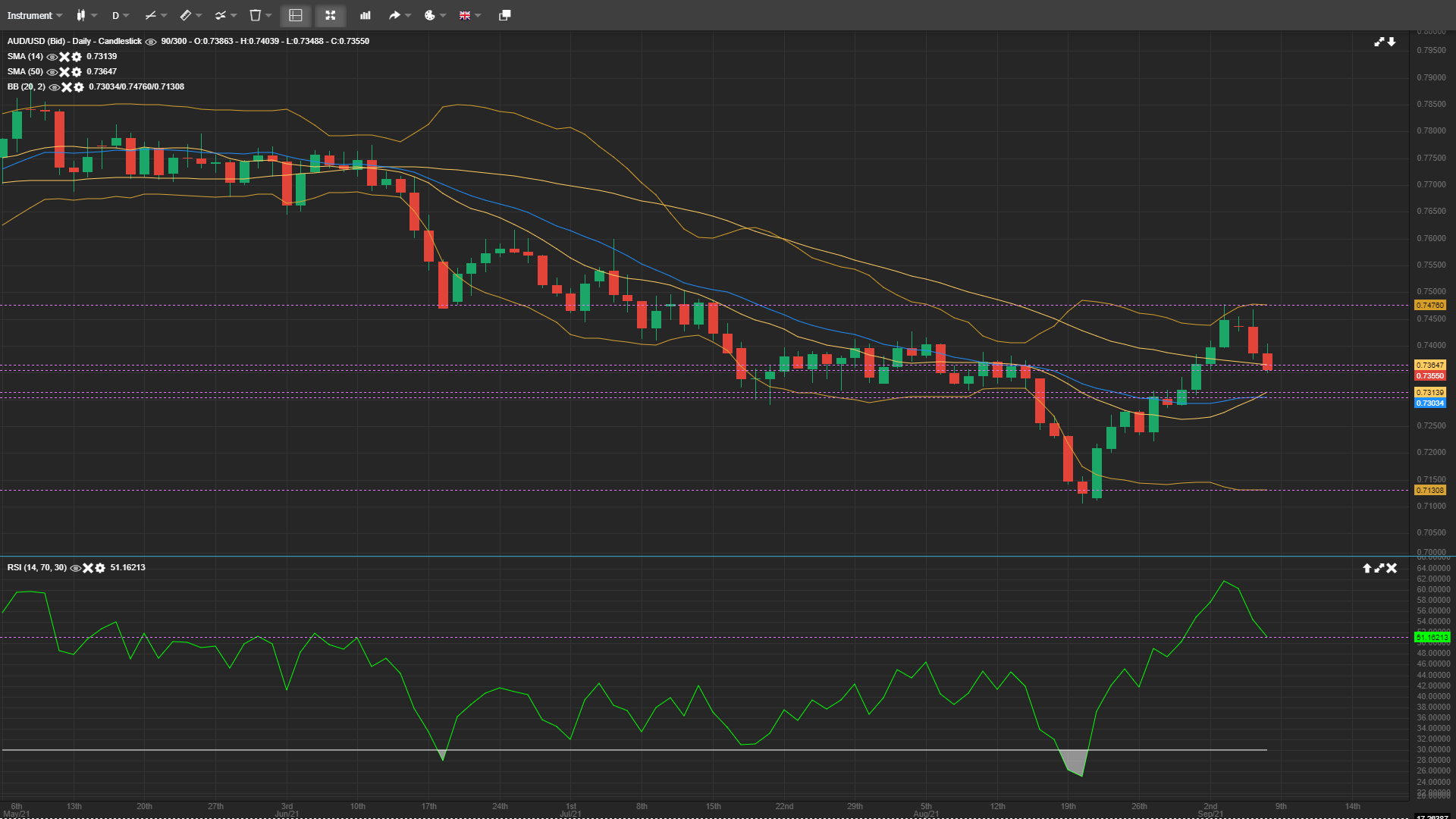The image size is (1456, 819).
Task: Click the 0.73139 price axis tag
Action: click(1430, 393)
